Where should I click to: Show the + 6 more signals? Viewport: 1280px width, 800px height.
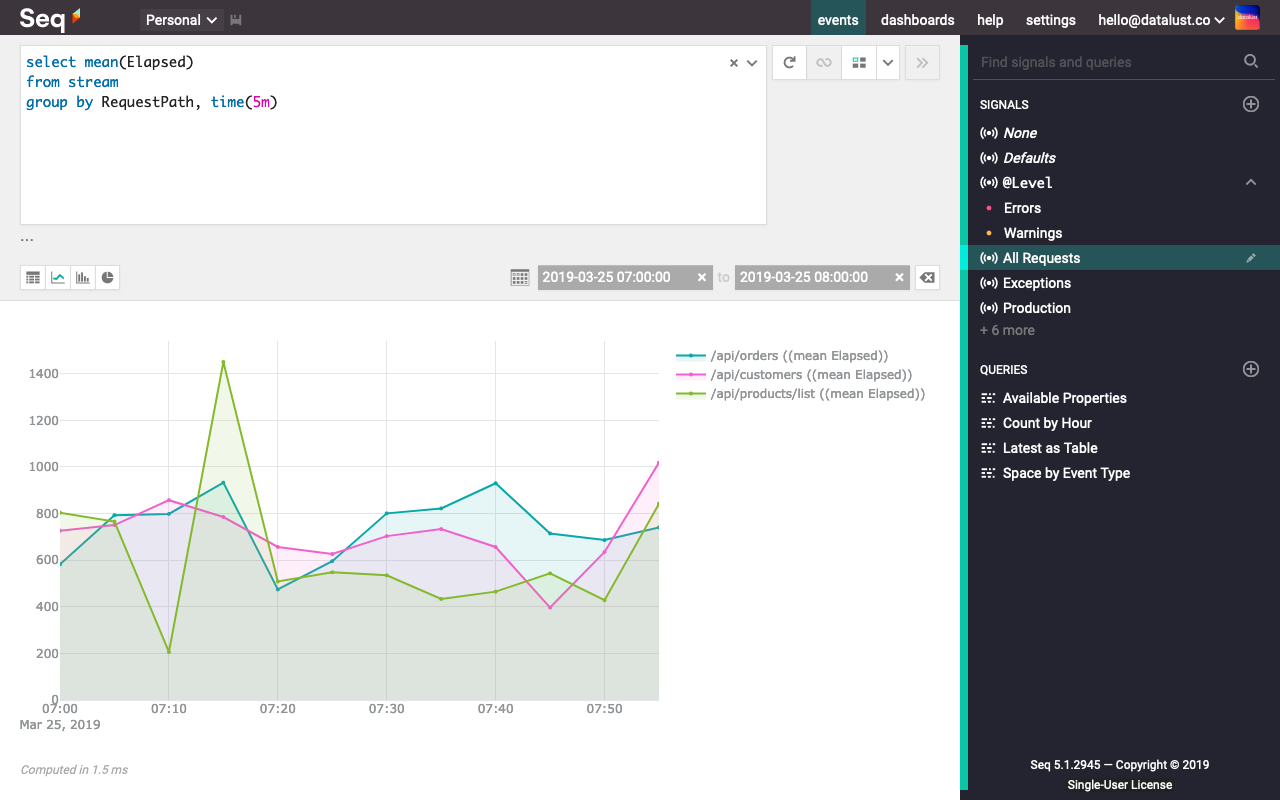pyautogui.click(x=1007, y=330)
